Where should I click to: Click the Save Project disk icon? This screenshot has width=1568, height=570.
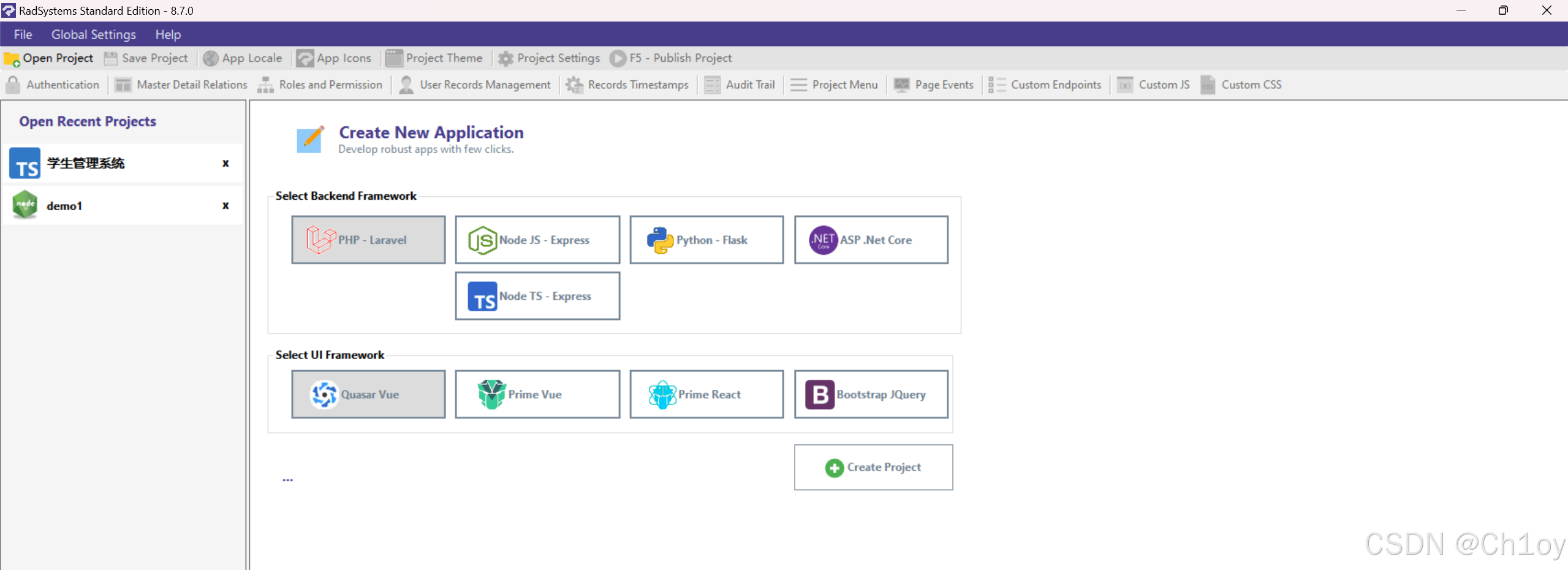coord(110,58)
